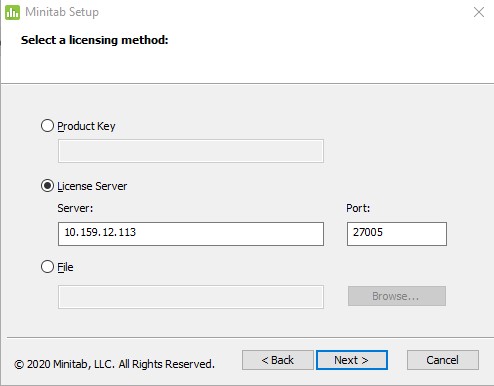Select the Product Key radio button
The width and height of the screenshot is (494, 386).
47,126
